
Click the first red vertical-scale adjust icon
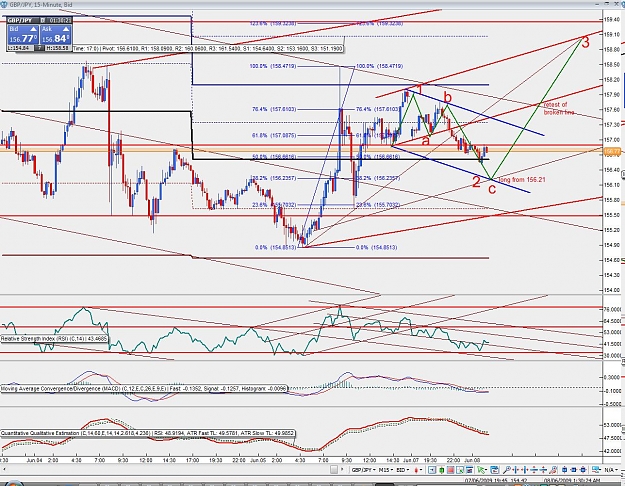tap(534, 470)
